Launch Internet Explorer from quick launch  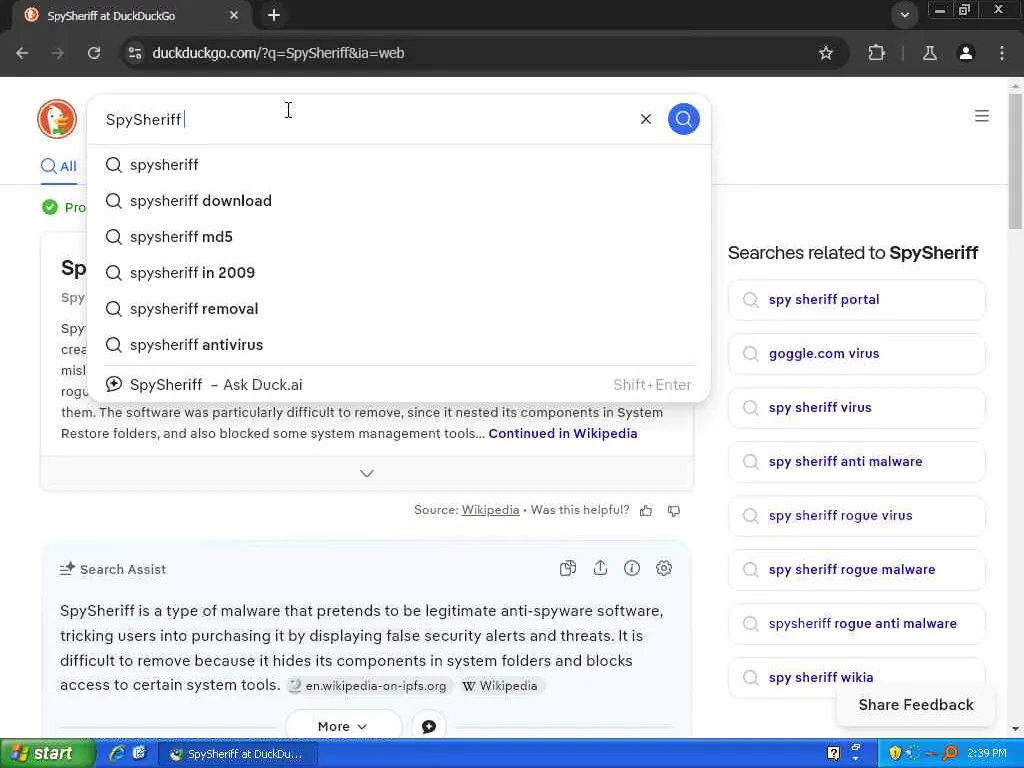[x=116, y=754]
